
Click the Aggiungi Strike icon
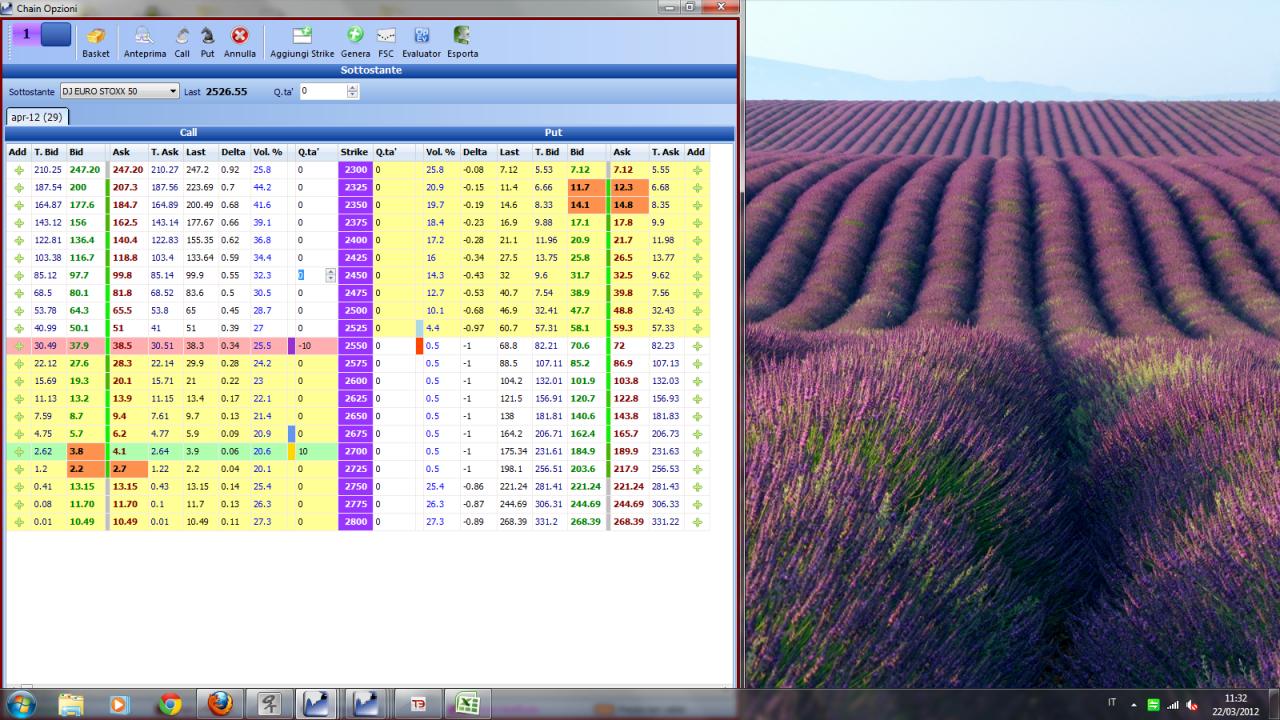(x=302, y=42)
